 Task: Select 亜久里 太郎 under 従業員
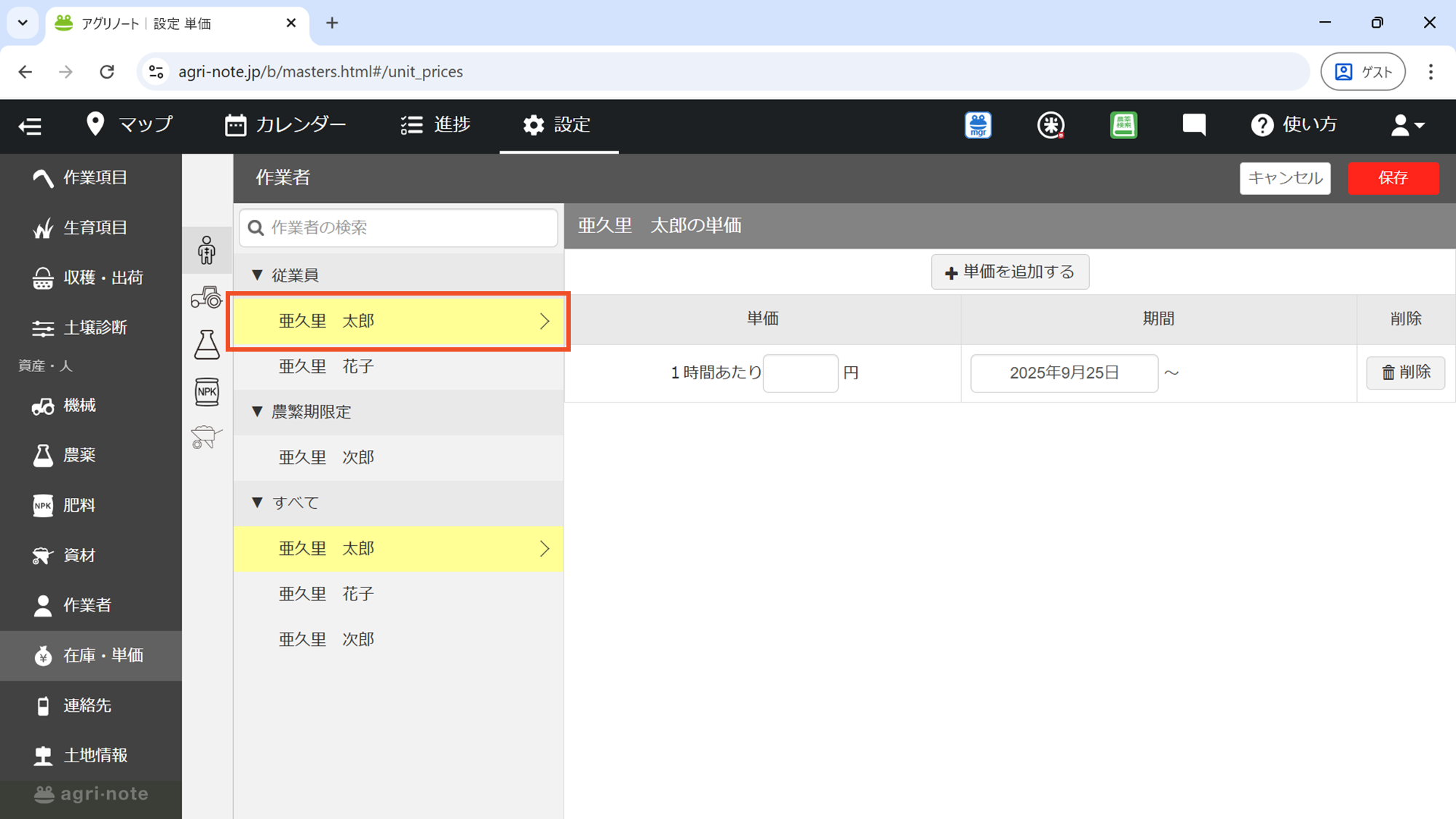398,321
